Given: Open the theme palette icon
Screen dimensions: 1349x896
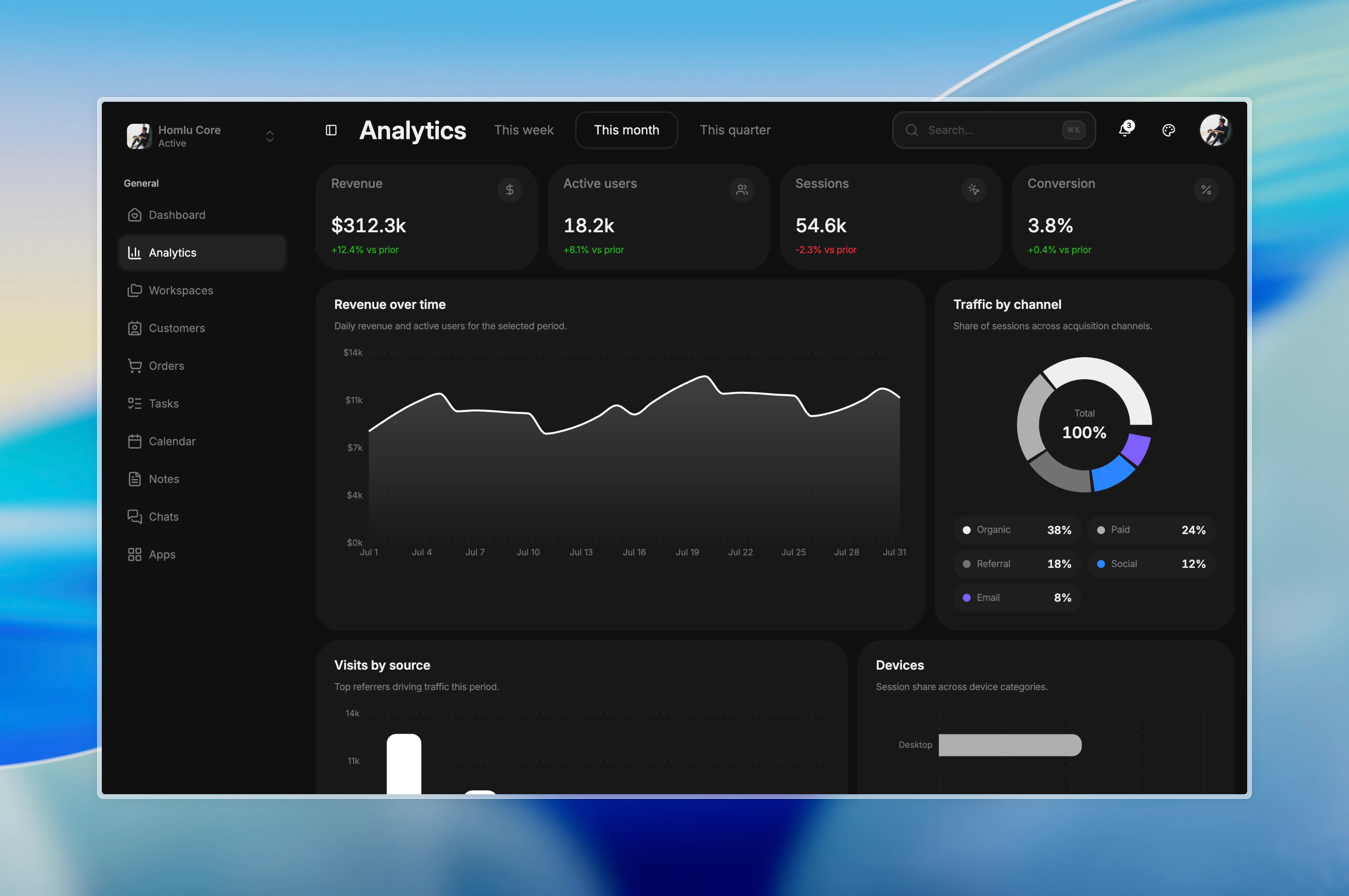Looking at the screenshot, I should tap(1168, 130).
